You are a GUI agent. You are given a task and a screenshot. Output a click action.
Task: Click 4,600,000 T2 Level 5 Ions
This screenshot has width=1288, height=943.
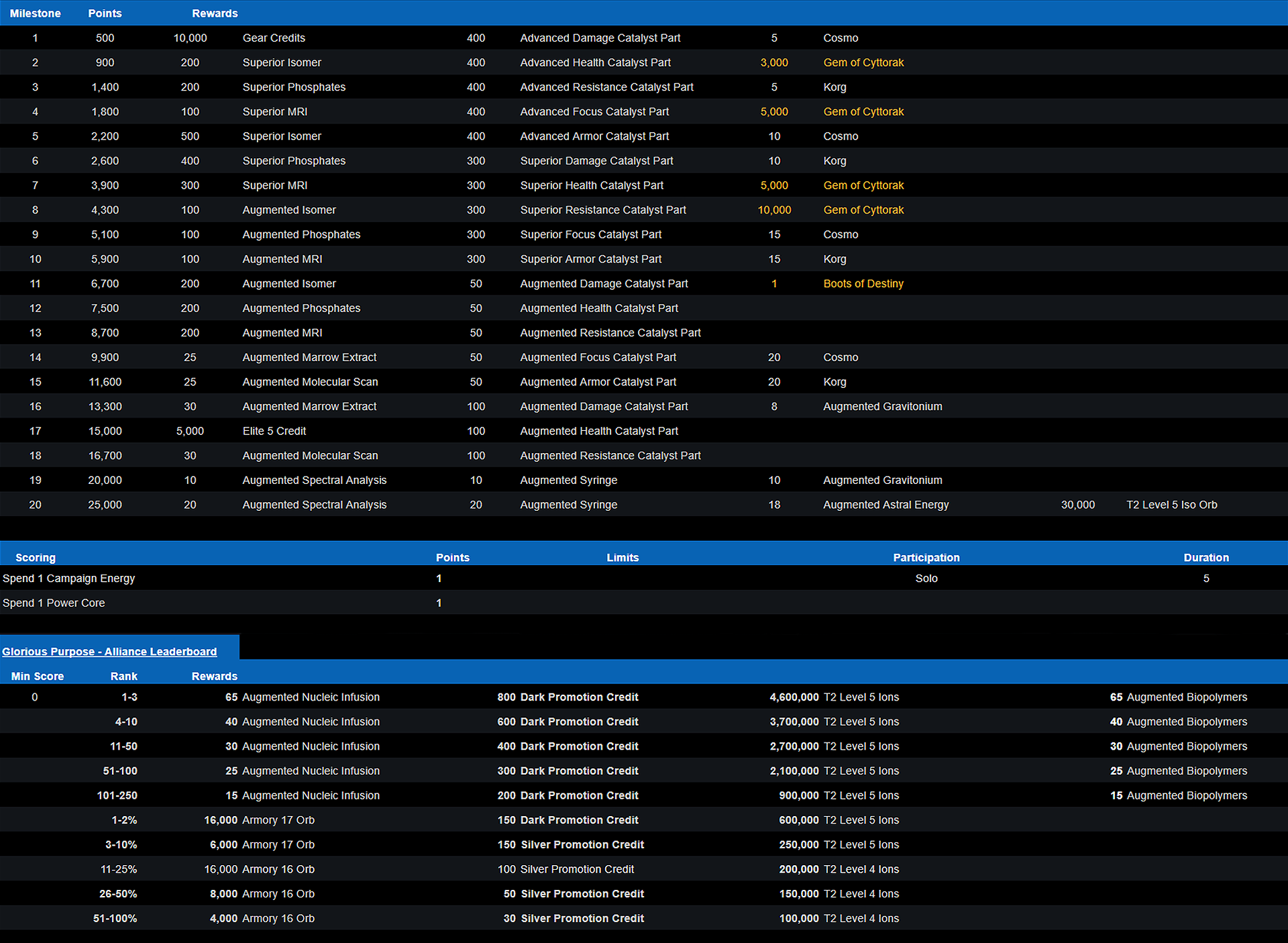tap(834, 697)
